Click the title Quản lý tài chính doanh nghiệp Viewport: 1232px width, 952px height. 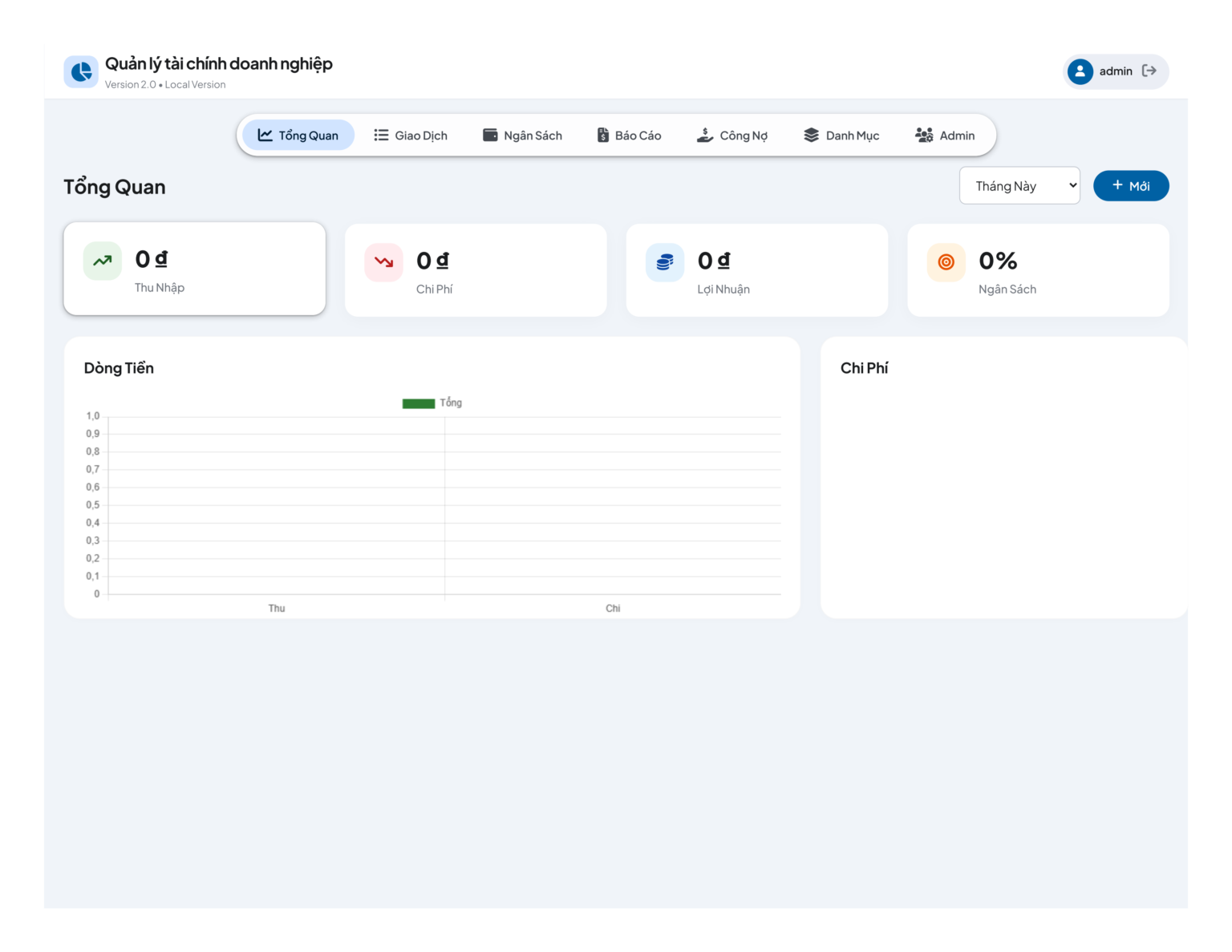[219, 64]
